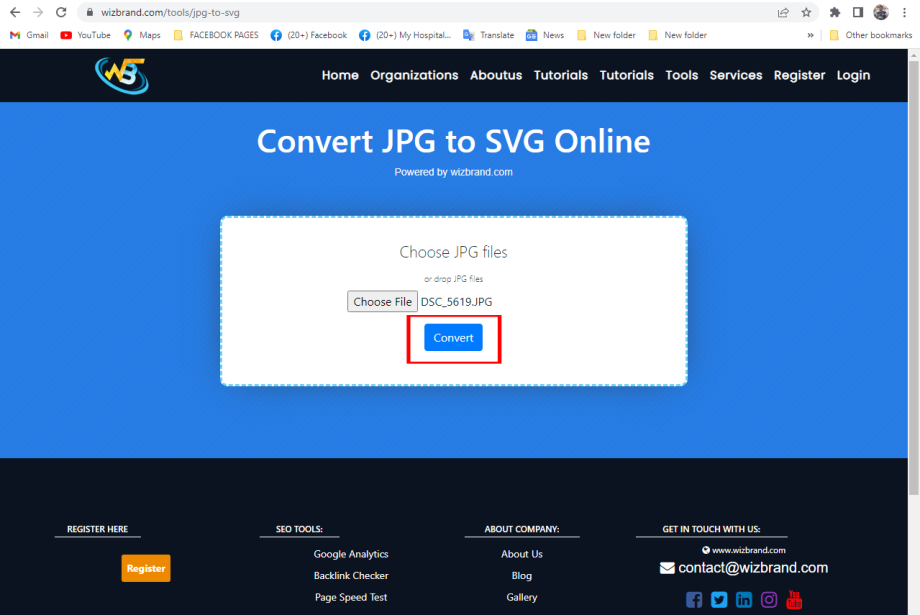920x615 pixels.
Task: Navigate back with browser back arrow
Action: pyautogui.click(x=16, y=13)
